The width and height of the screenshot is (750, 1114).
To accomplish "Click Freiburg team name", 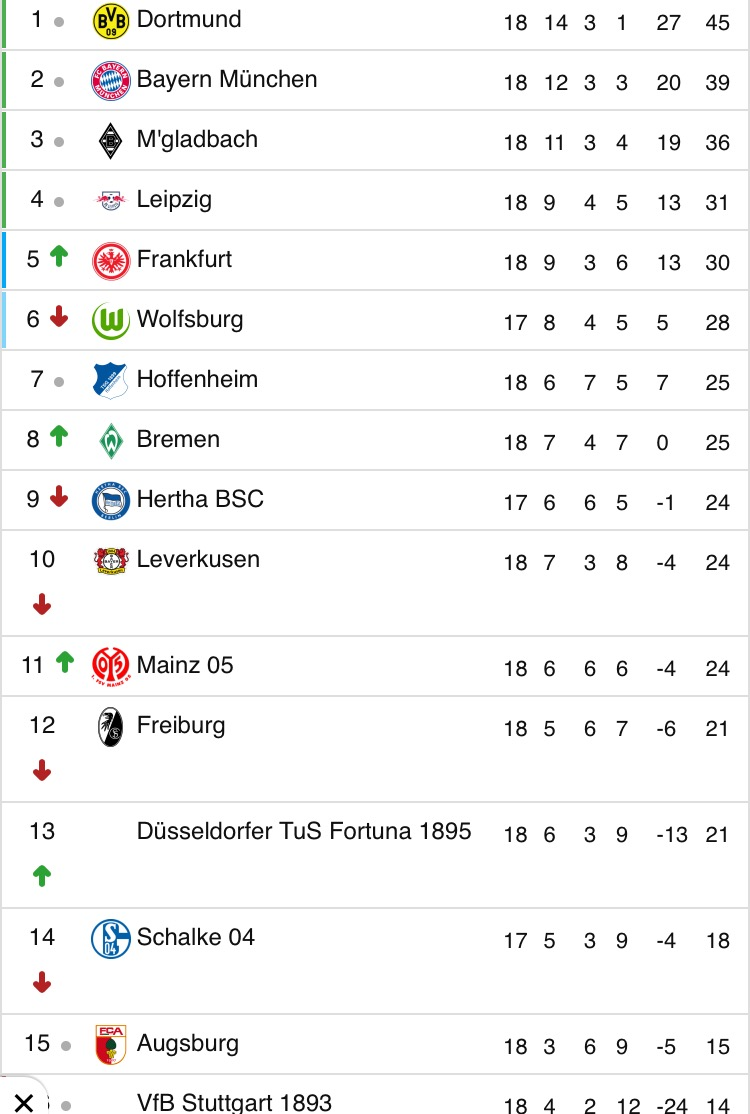I will click(x=181, y=725).
